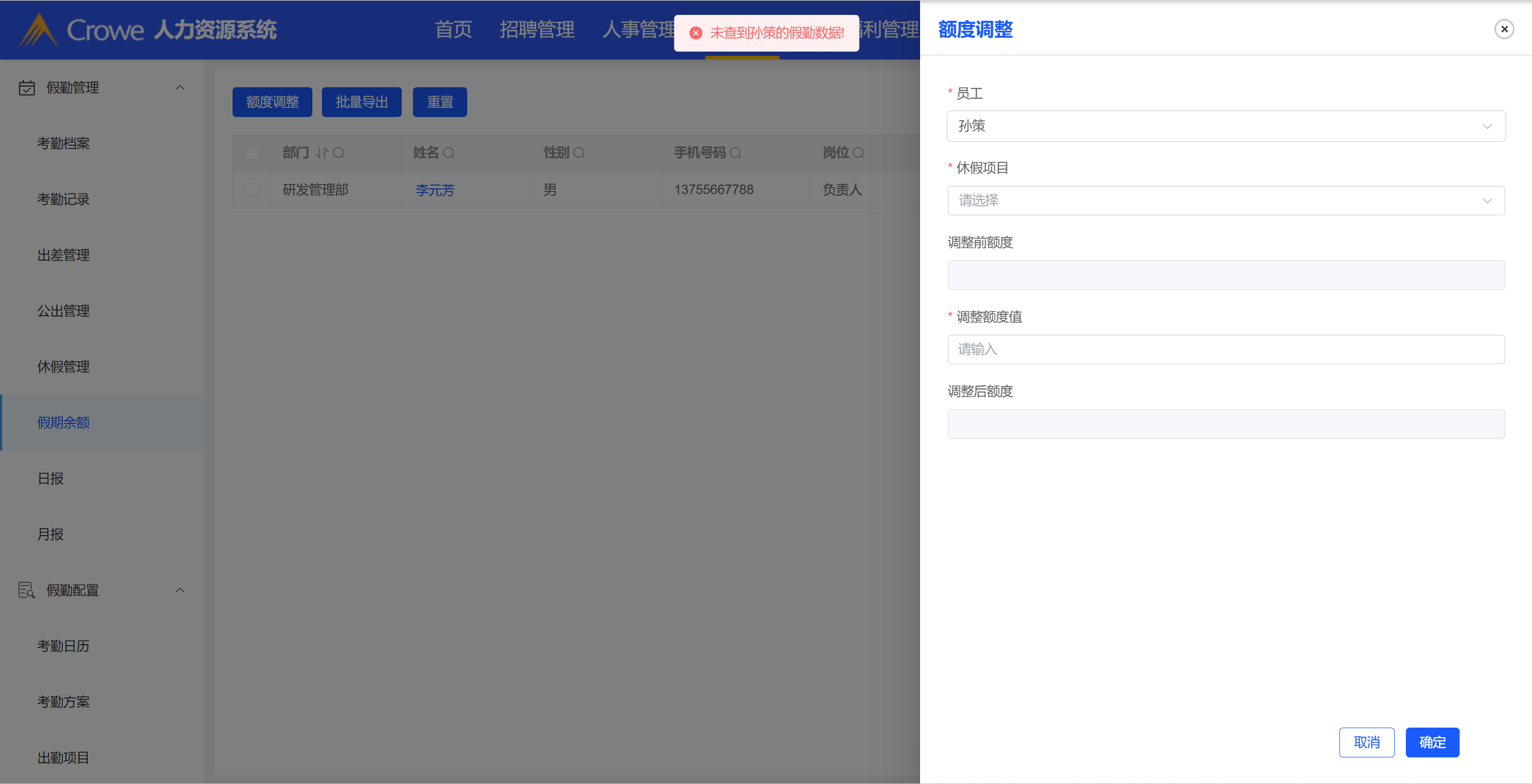Check the 研发管理部 row checkbox
Viewport: 1532px width, 784px height.
(252, 189)
